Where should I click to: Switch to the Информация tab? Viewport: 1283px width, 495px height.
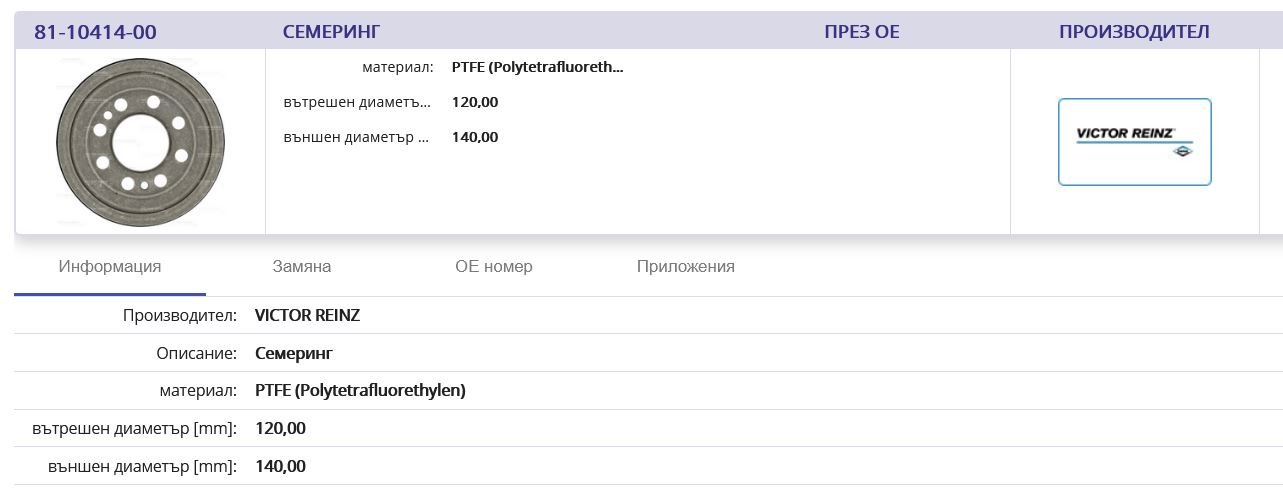pyautogui.click(x=110, y=267)
